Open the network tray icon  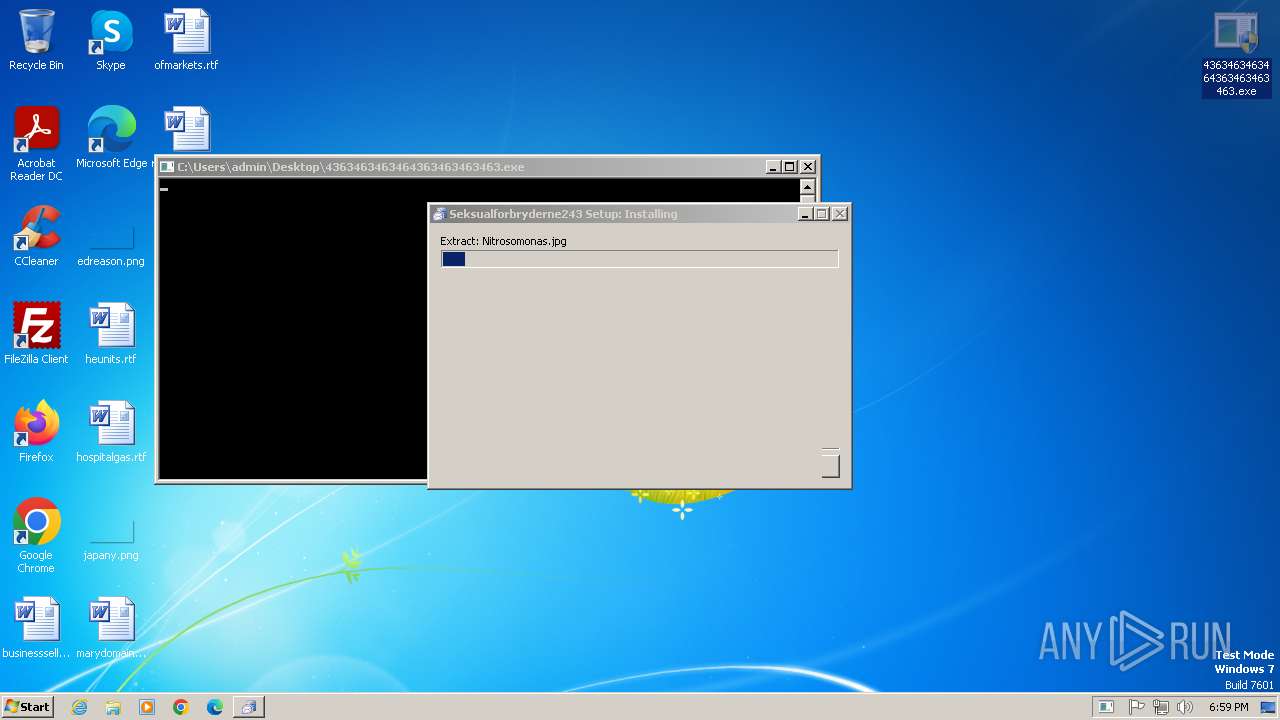[1161, 707]
